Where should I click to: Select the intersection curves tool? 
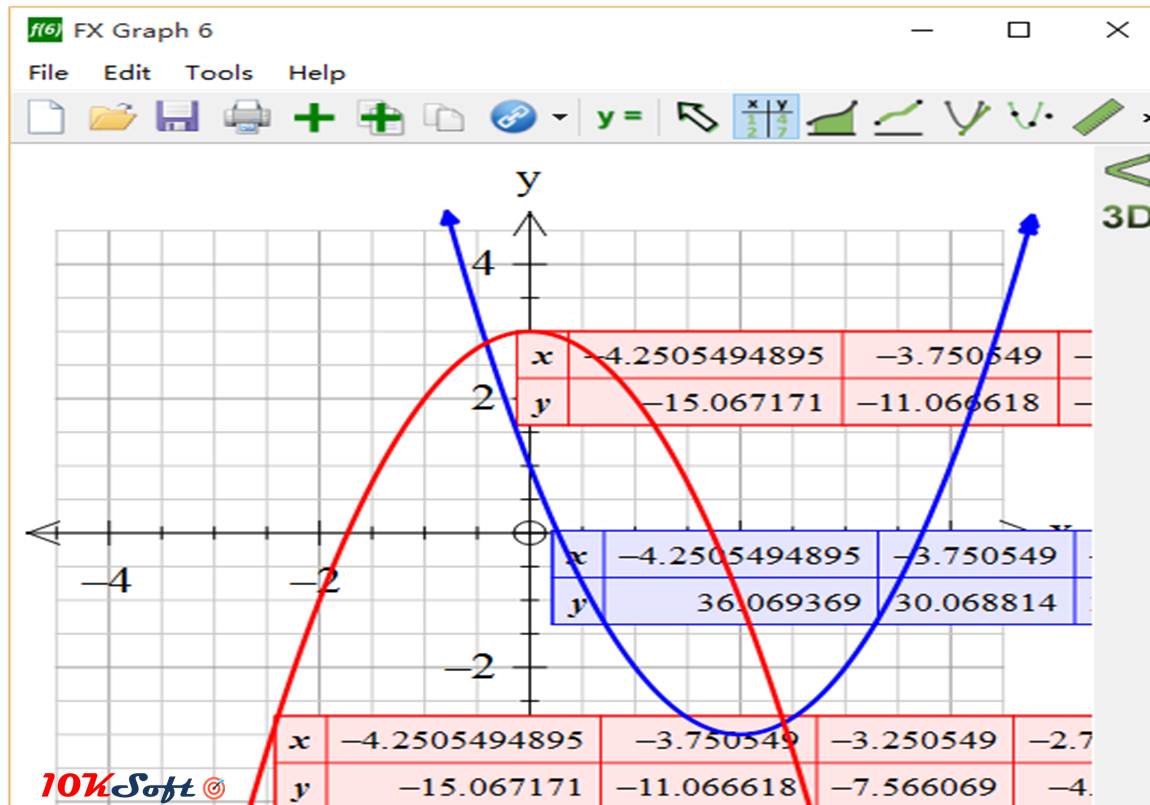[x=966, y=117]
